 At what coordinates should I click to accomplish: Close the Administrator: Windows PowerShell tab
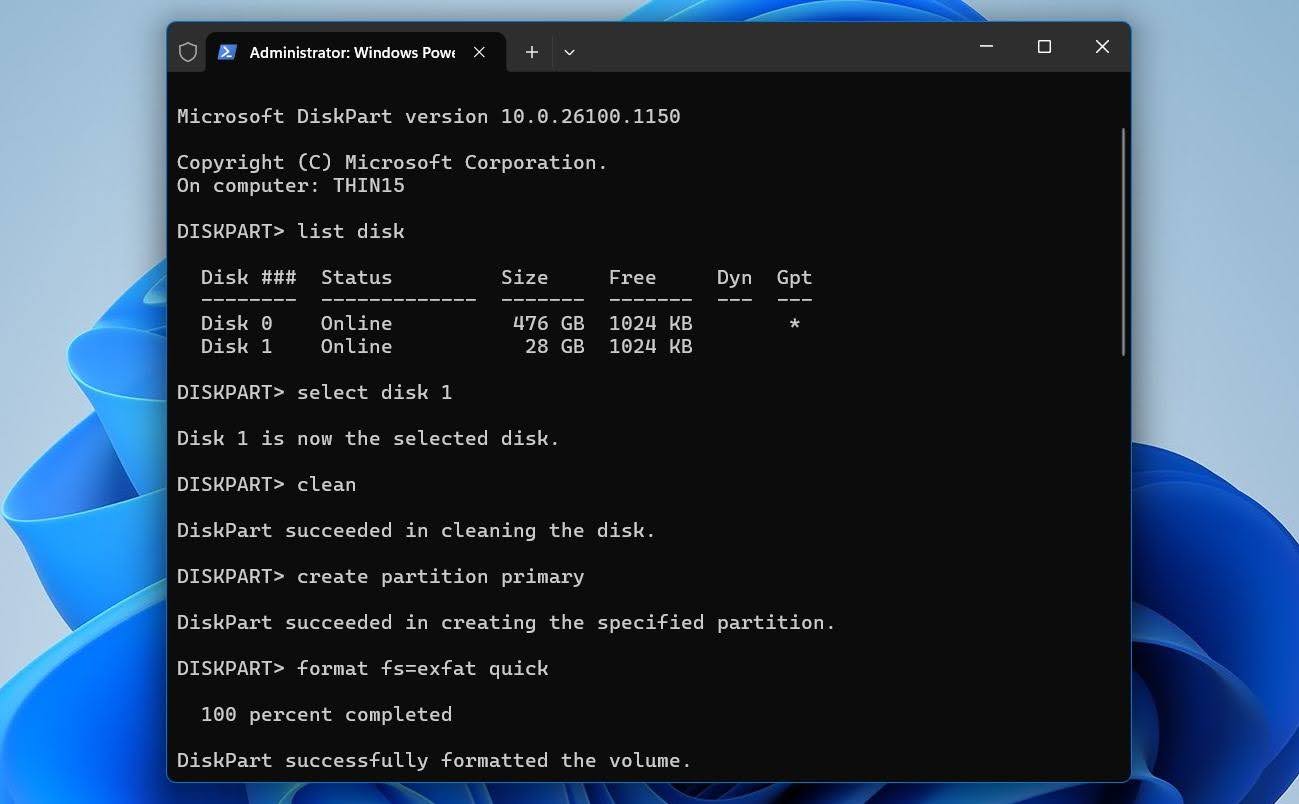coord(479,52)
